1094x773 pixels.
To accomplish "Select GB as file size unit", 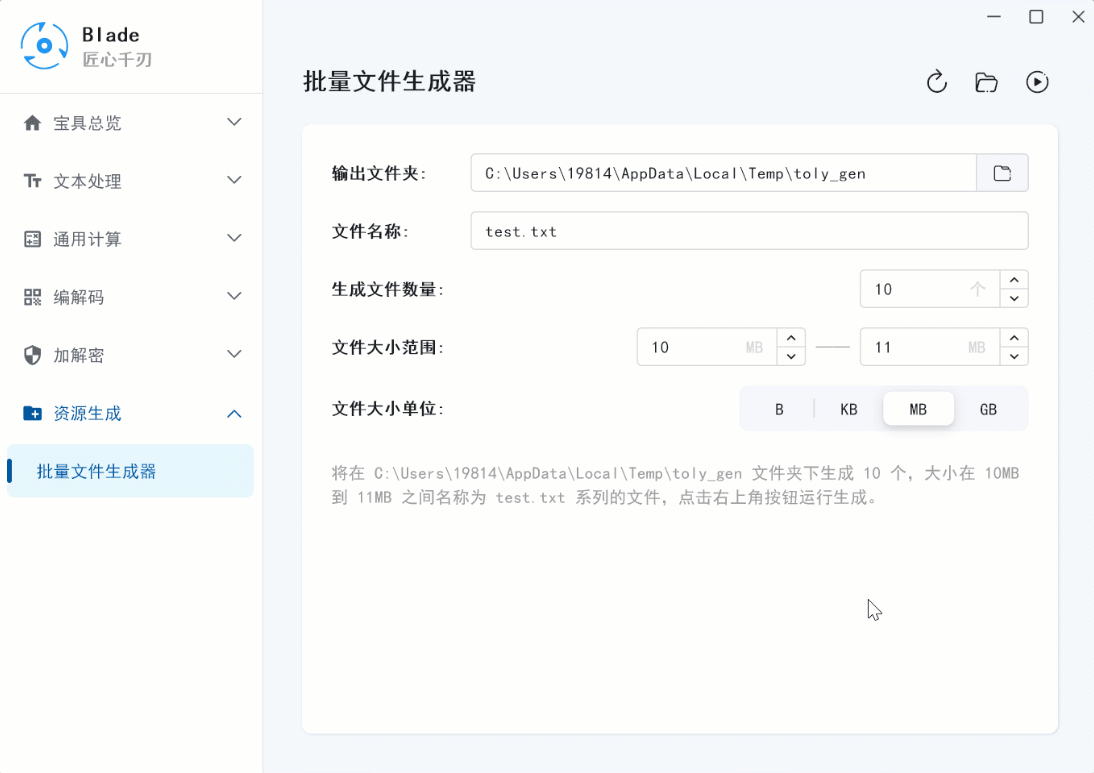I will (988, 409).
